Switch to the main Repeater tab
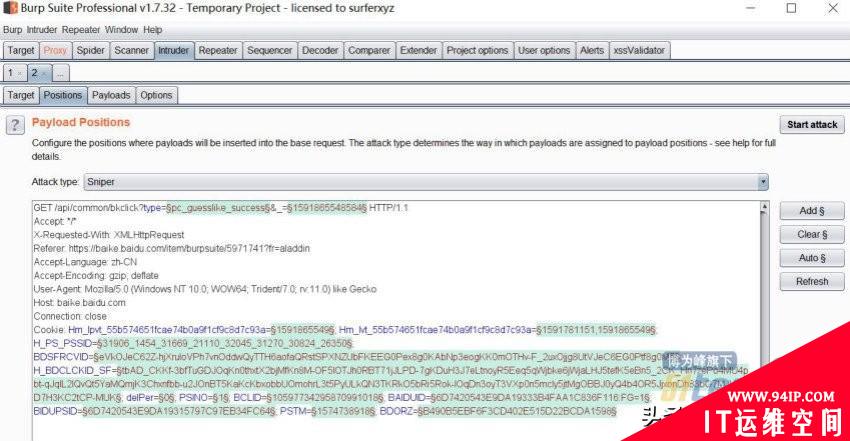850x441 pixels. click(x=218, y=50)
